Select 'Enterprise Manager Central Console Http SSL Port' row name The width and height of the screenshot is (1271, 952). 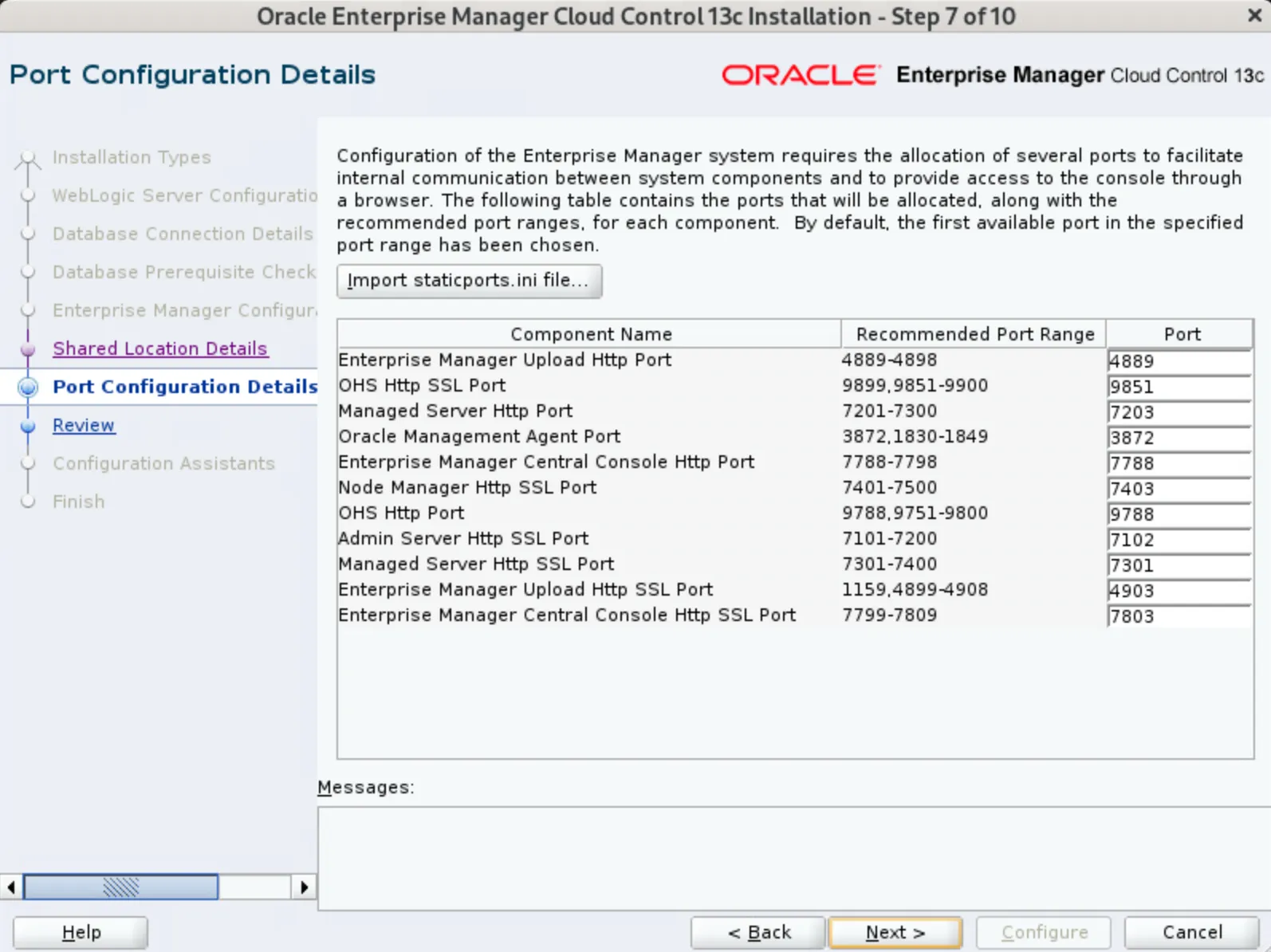(x=567, y=615)
